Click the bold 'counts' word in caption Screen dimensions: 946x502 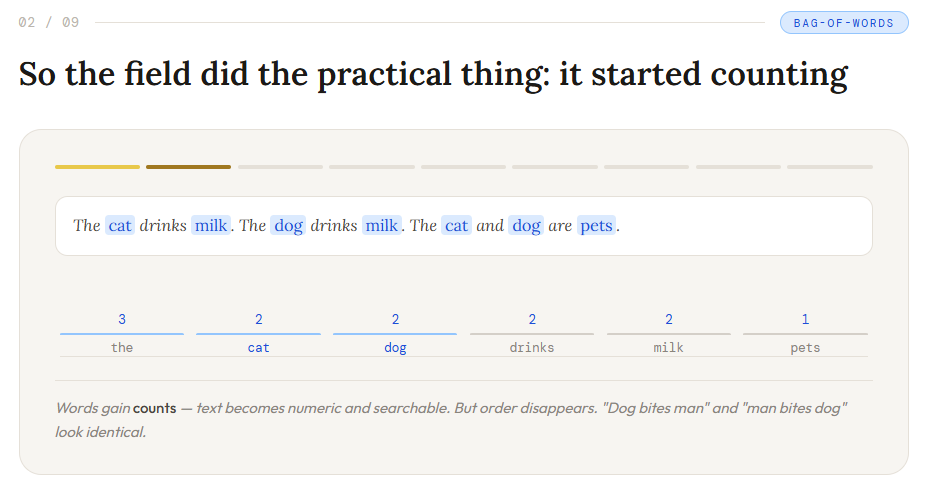(154, 408)
